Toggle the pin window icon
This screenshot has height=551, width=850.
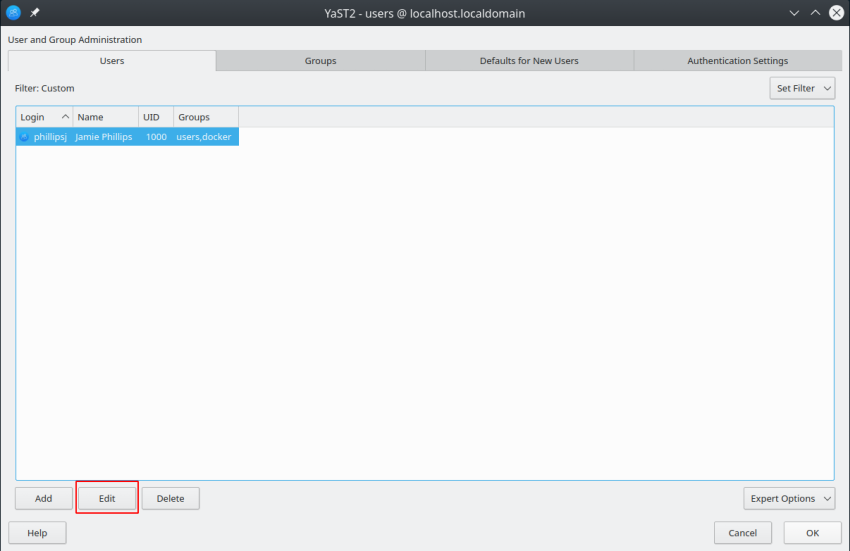(x=35, y=12)
